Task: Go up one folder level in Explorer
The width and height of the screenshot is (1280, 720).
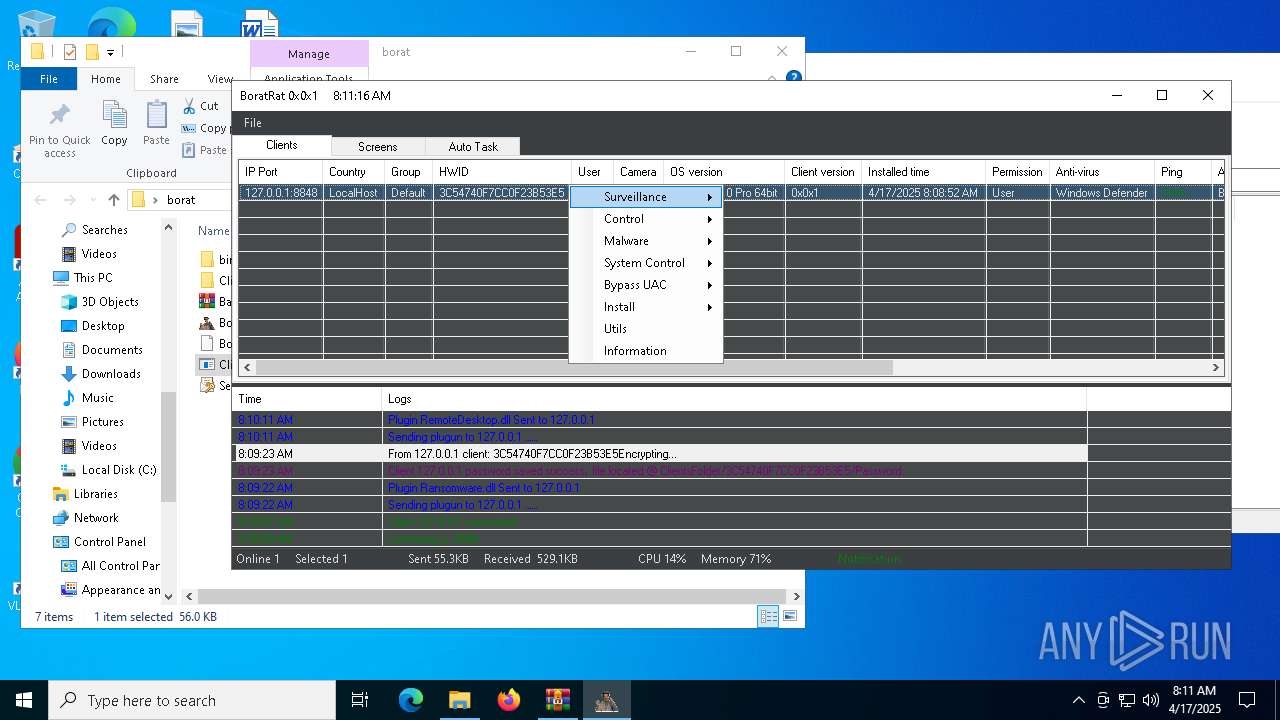Action: pyautogui.click(x=114, y=200)
